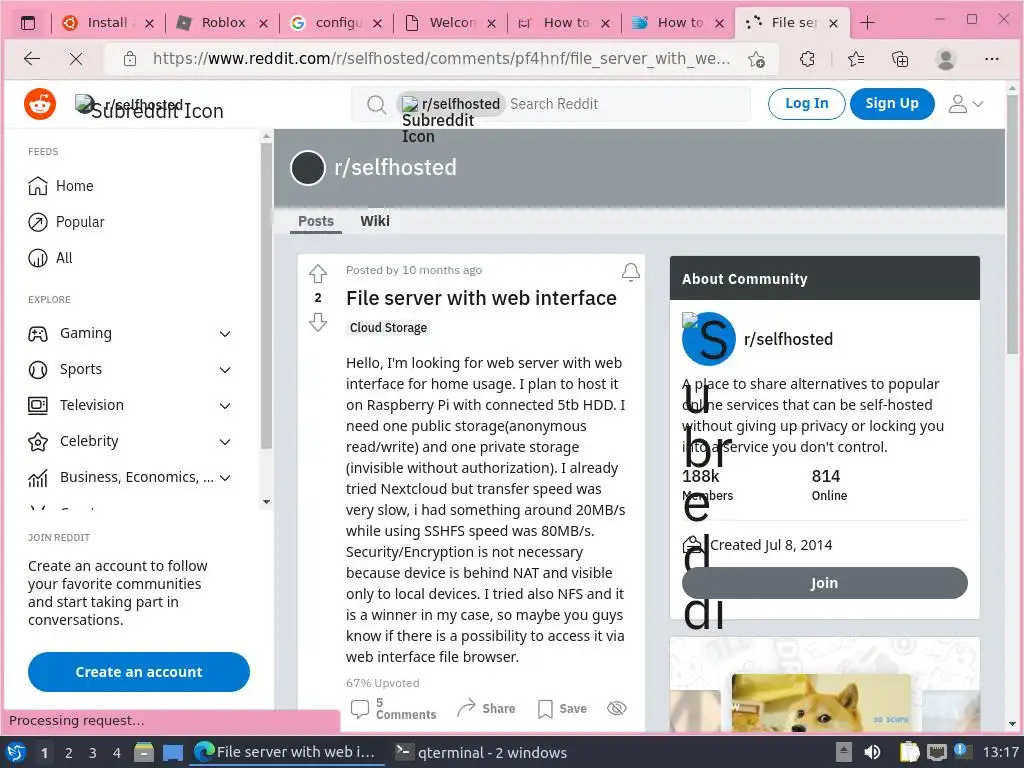Open a new browser tab

pos(867,23)
